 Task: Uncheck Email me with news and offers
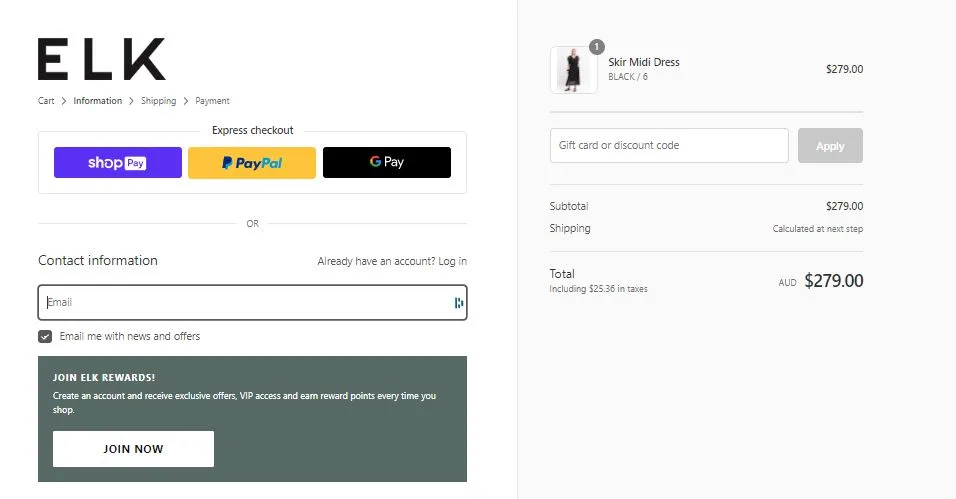pyautogui.click(x=45, y=337)
